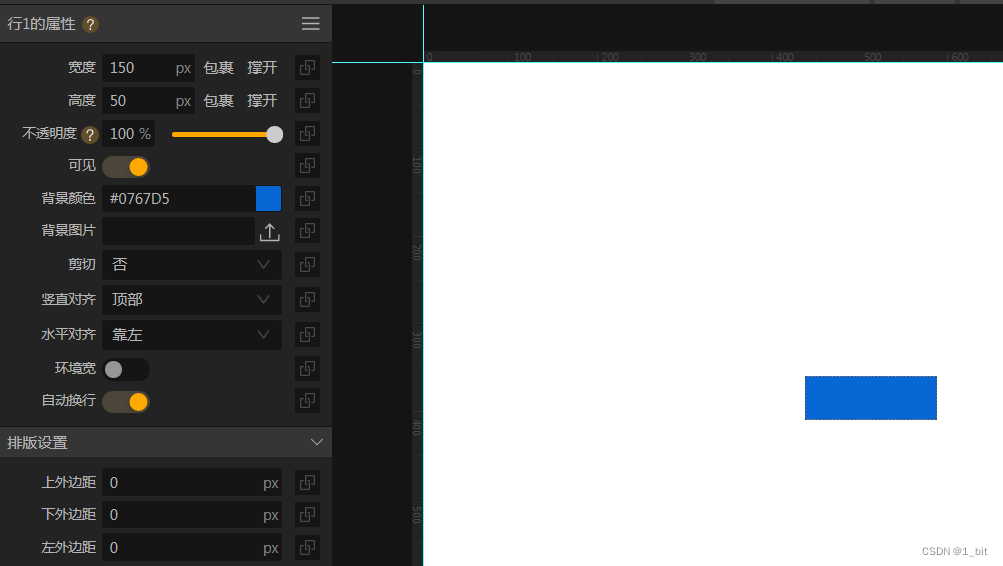
Task: Click the 背景颜色 hex field #0767D5
Action: (x=178, y=198)
